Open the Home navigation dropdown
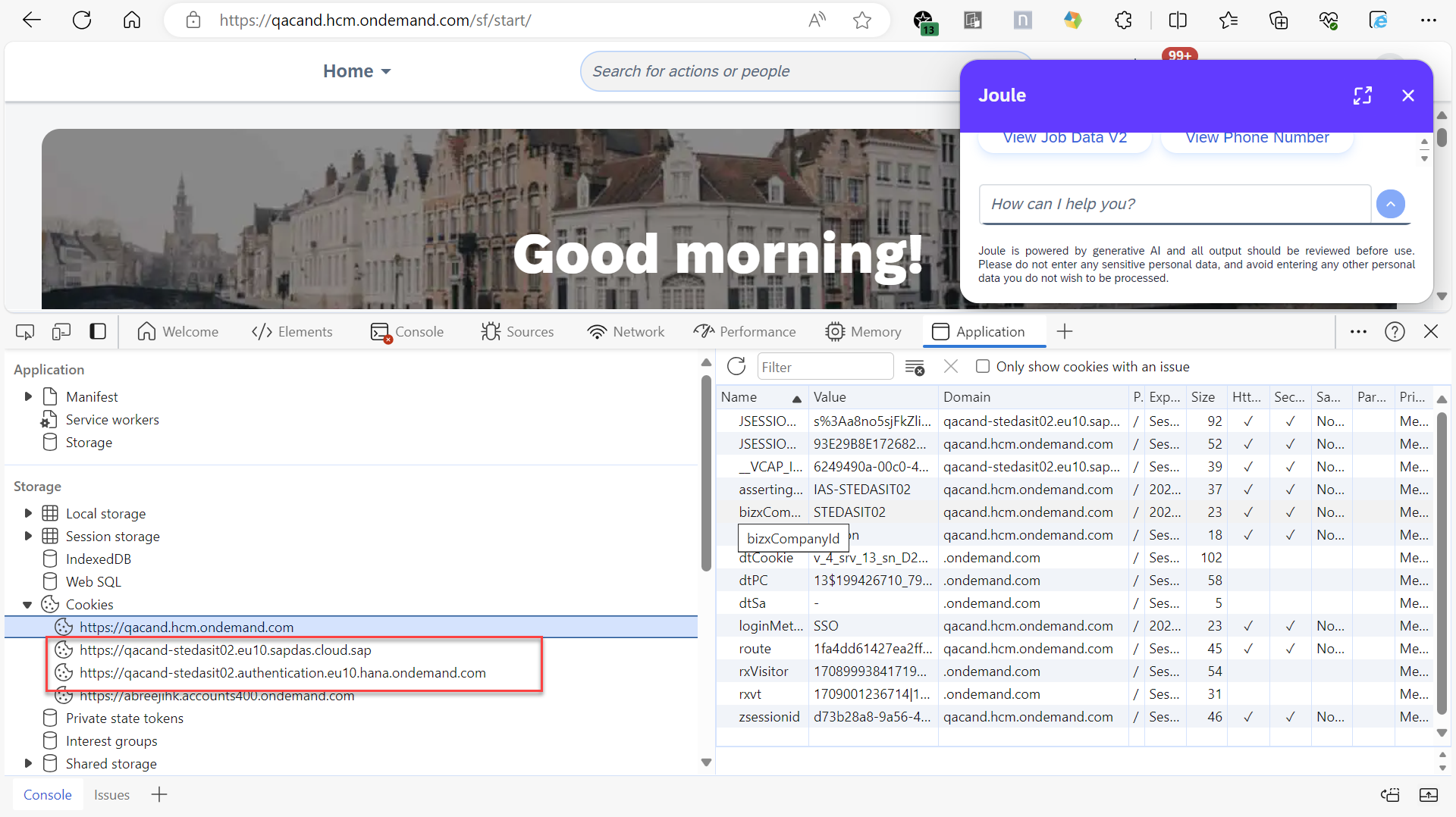1456x817 pixels. point(357,71)
